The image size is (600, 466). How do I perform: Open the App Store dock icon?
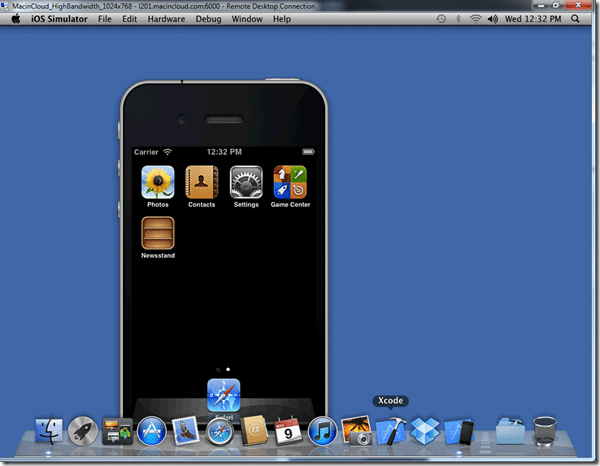[x=152, y=431]
